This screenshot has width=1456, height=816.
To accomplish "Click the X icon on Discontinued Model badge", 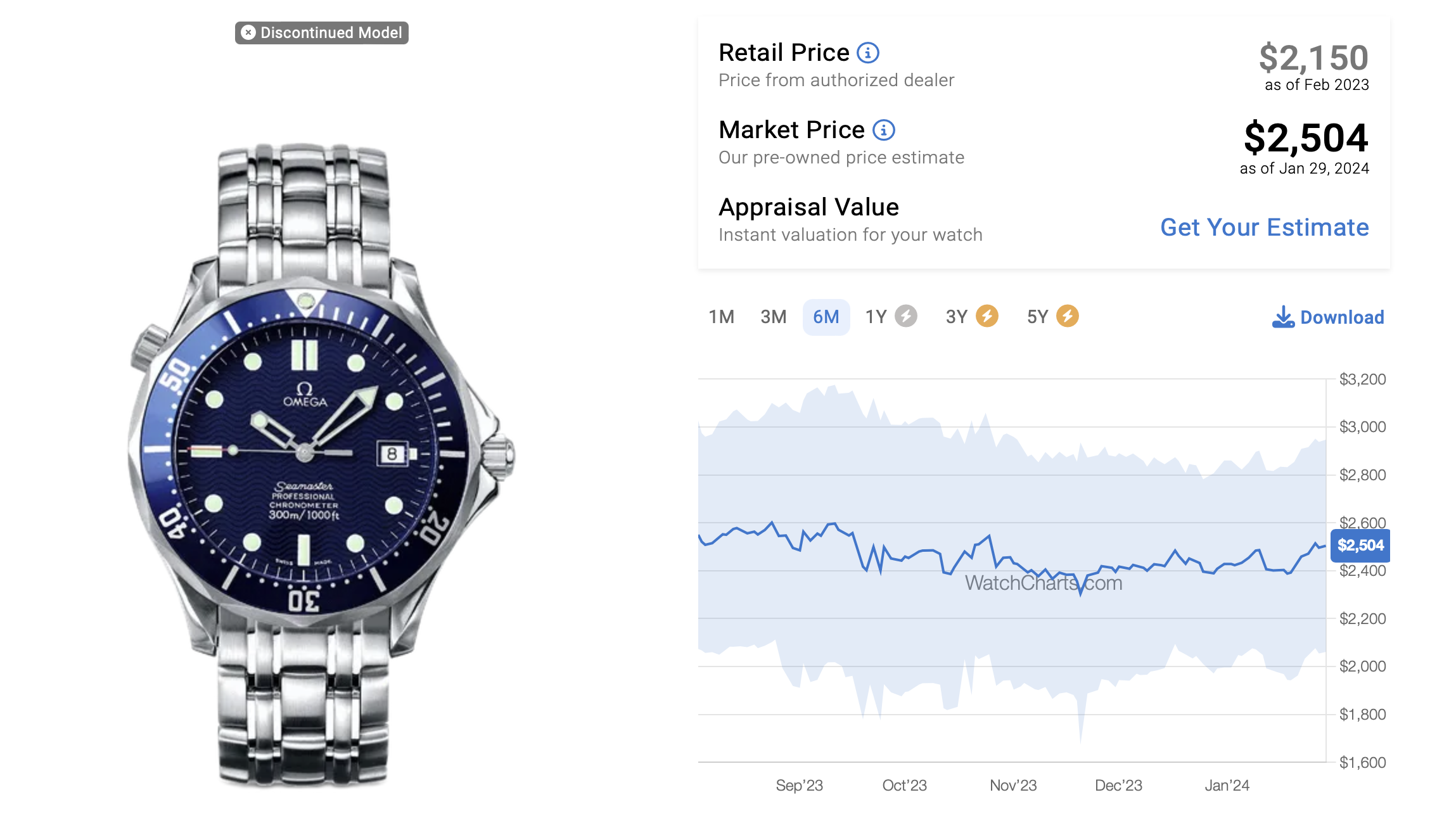I will pos(248,32).
